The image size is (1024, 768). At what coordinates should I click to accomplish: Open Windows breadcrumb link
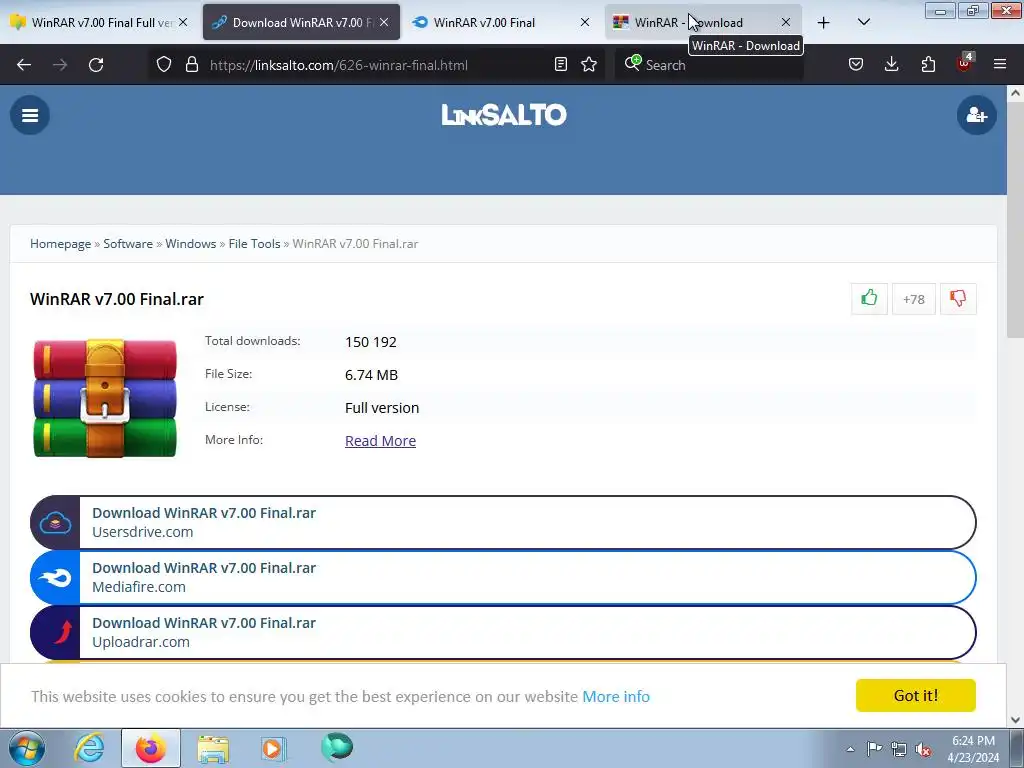(x=191, y=244)
